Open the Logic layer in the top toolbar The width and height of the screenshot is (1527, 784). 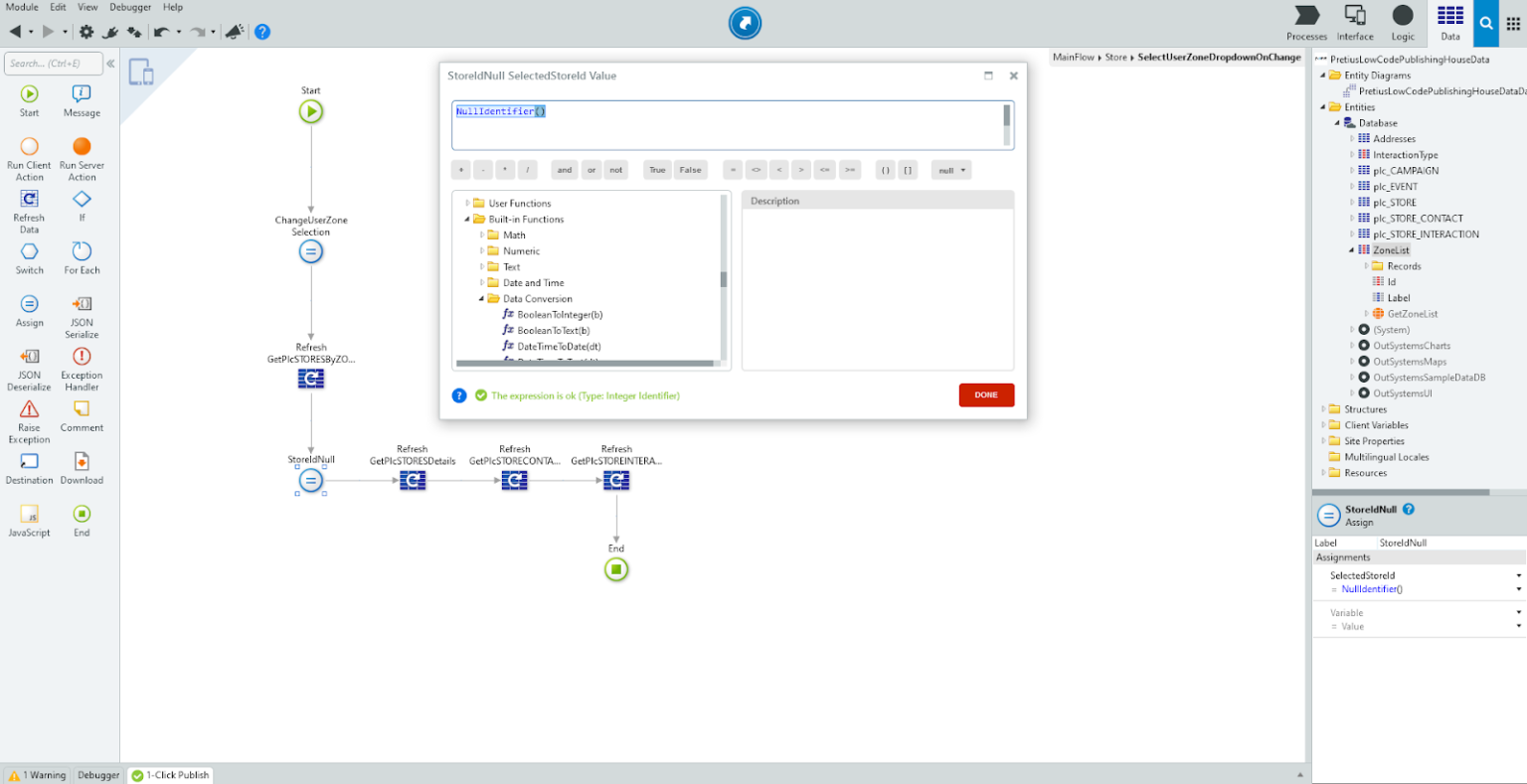tap(1403, 22)
